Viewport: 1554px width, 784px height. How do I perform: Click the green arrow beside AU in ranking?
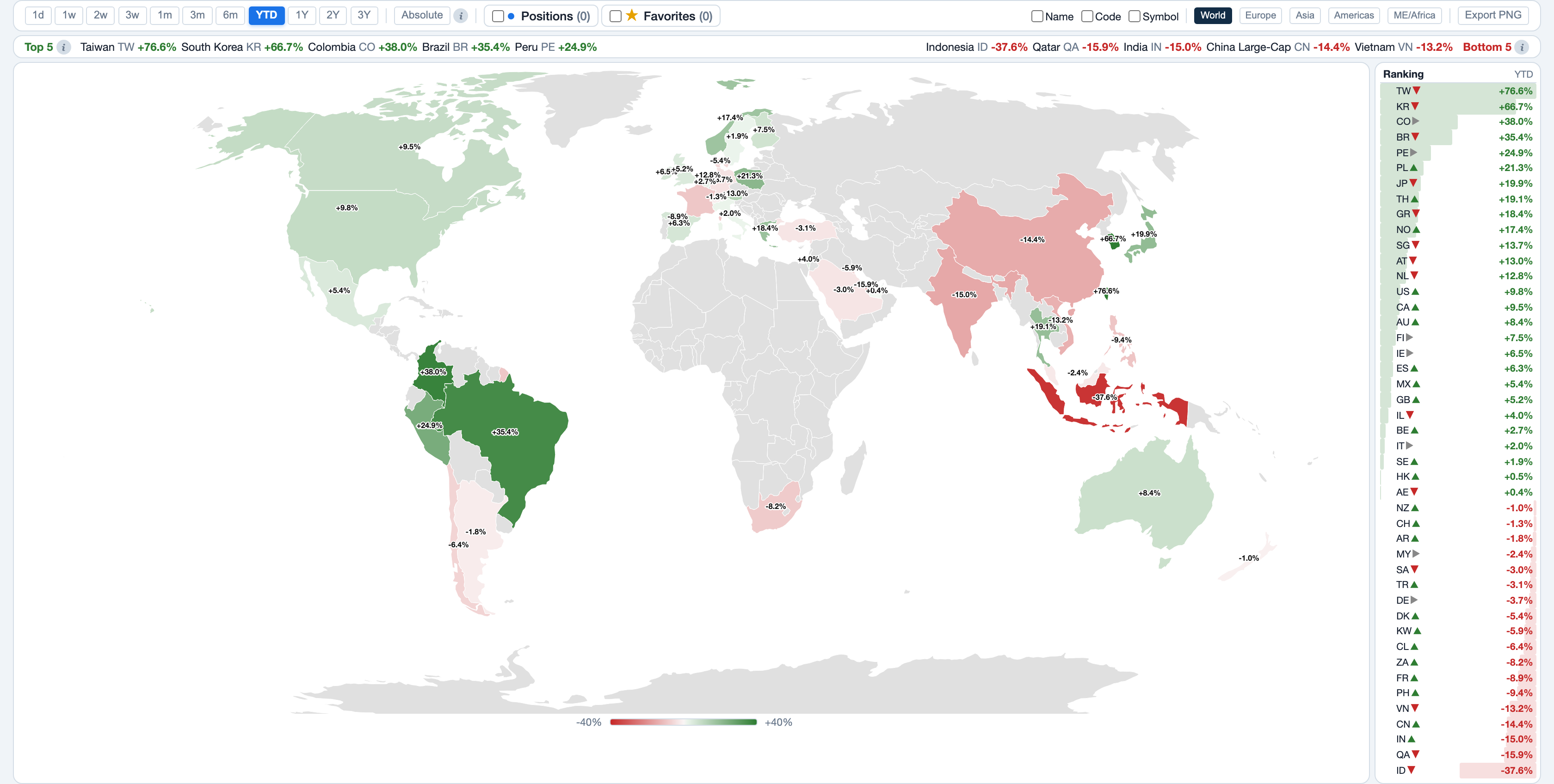click(x=1415, y=322)
